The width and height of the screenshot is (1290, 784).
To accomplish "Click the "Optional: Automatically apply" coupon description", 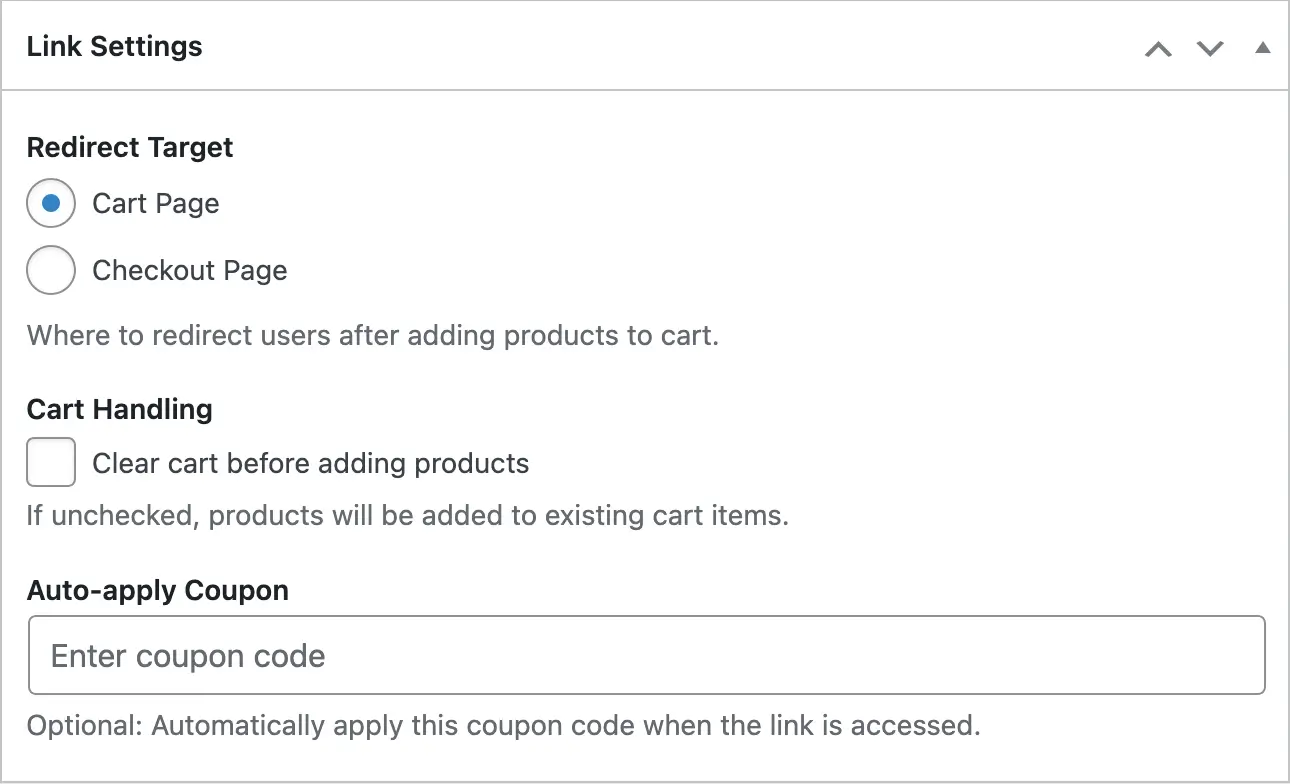I will (503, 725).
